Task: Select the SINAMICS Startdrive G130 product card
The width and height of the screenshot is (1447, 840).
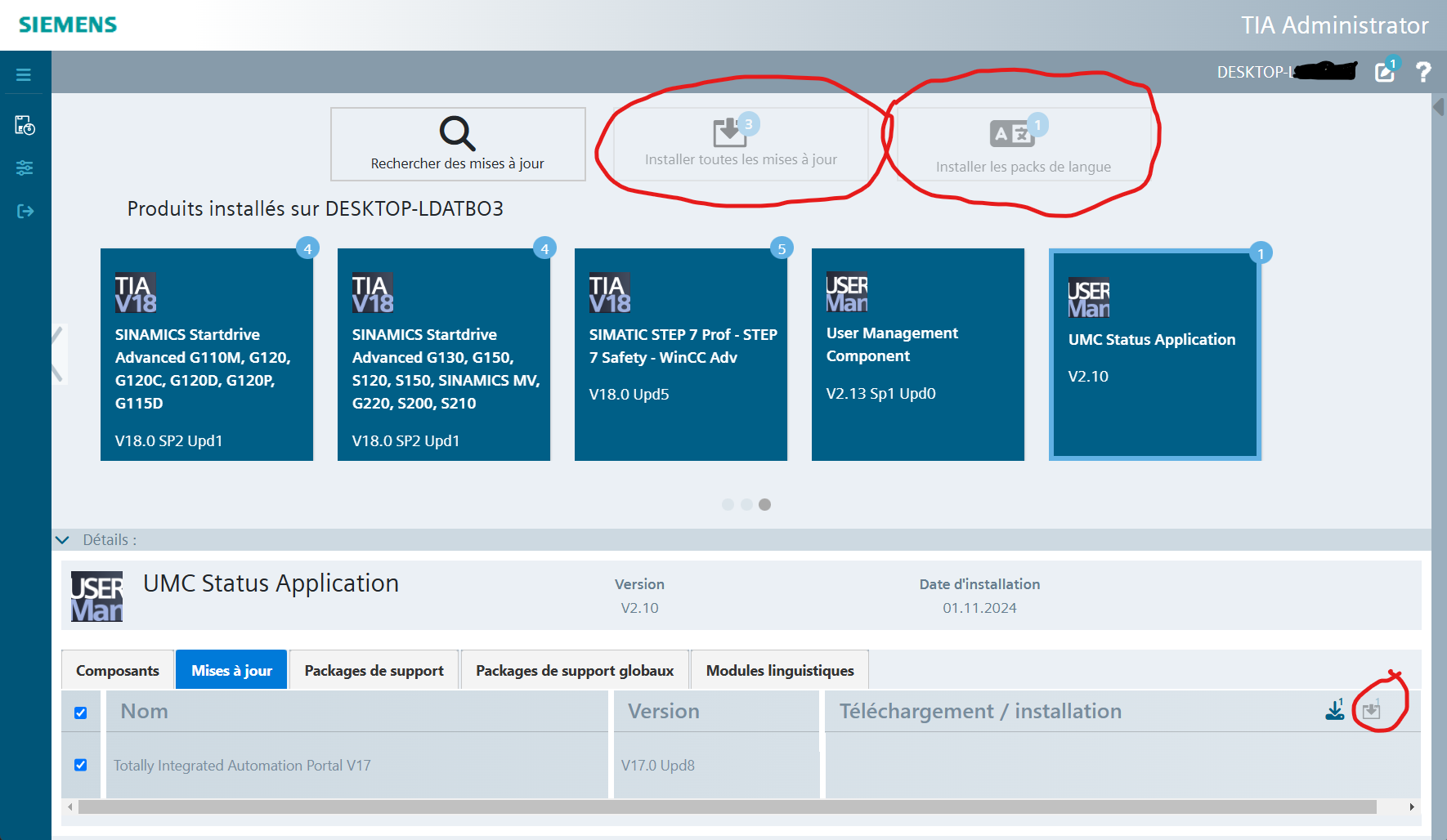Action: pyautogui.click(x=444, y=355)
